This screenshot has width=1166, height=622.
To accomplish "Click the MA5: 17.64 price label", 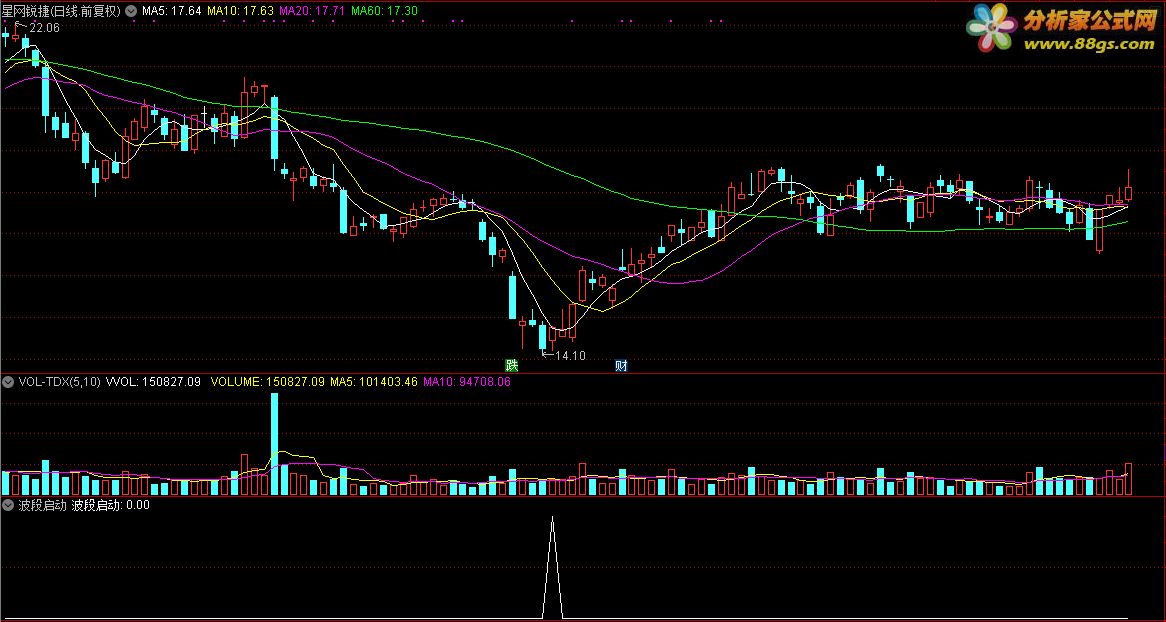I will (172, 11).
